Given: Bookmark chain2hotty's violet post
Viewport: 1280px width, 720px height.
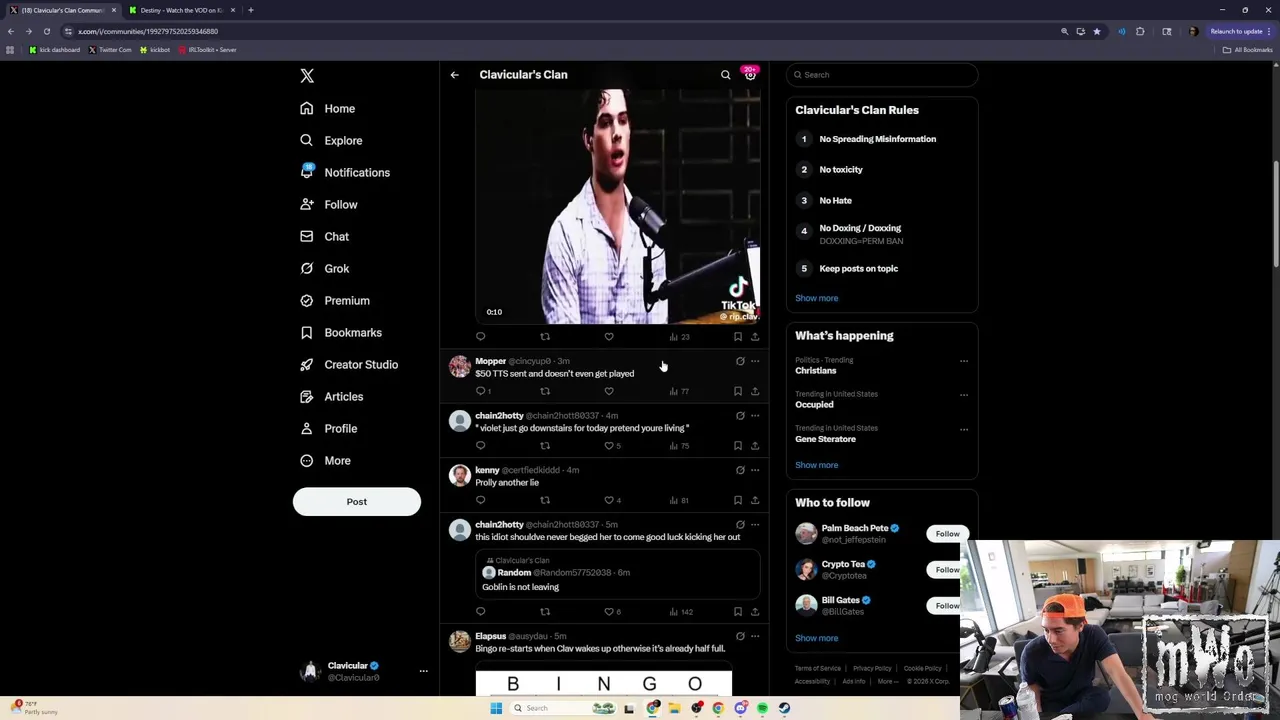Looking at the screenshot, I should tap(738, 445).
